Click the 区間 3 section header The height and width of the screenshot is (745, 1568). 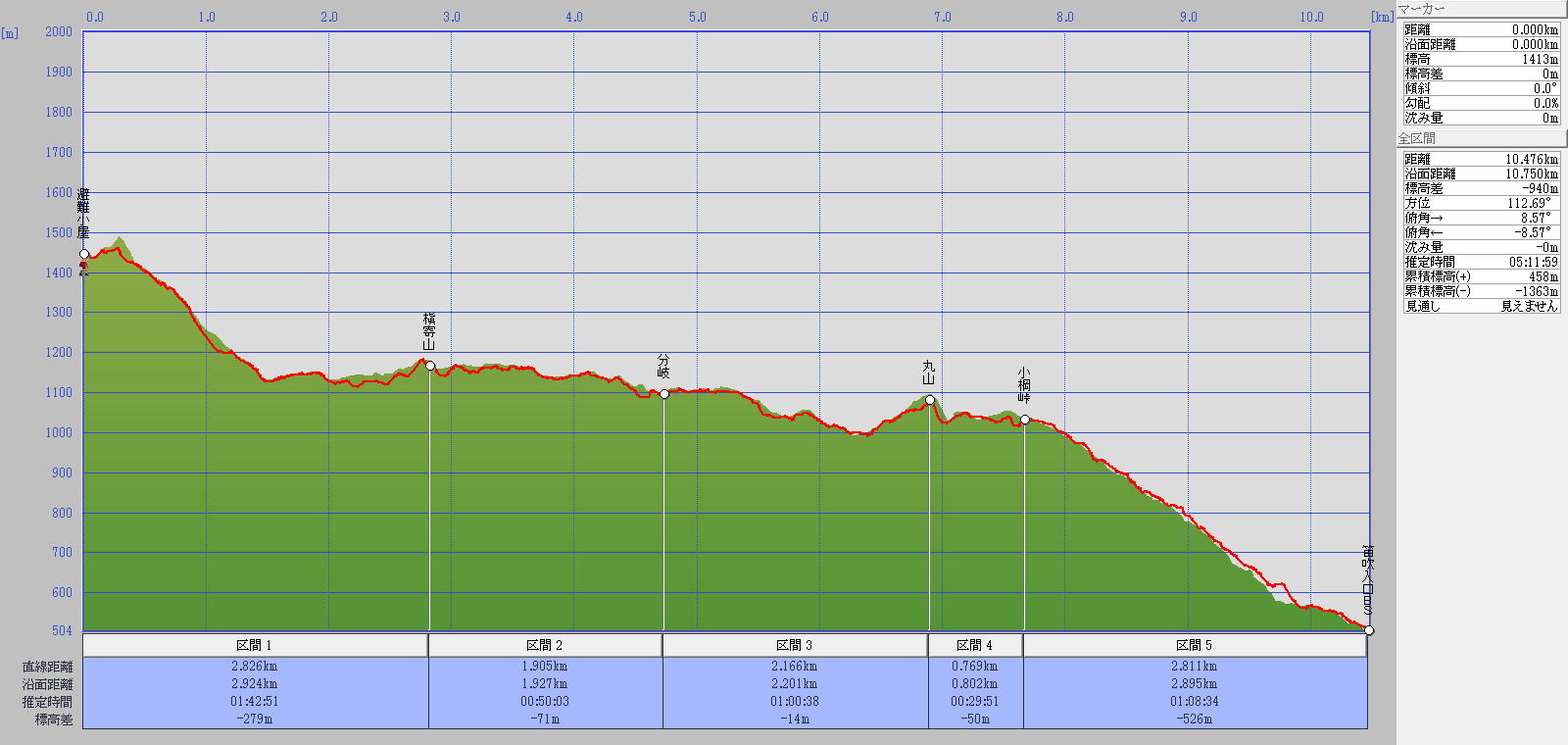795,645
